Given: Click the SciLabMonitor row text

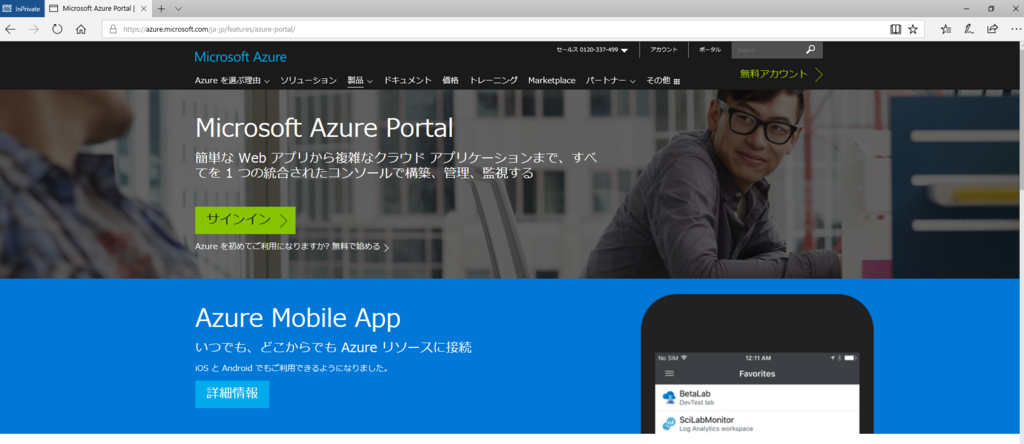Looking at the screenshot, I should [x=707, y=420].
